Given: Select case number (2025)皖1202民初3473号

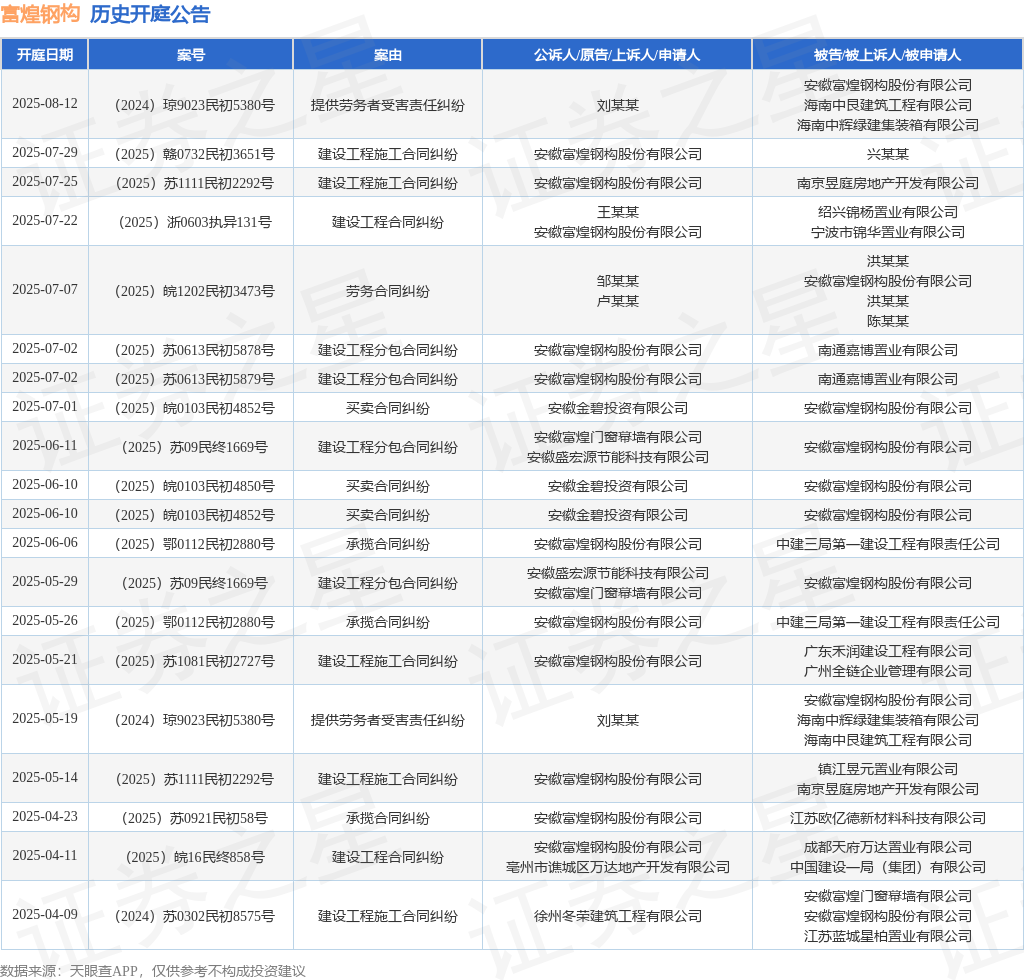Looking at the screenshot, I should [195, 291].
